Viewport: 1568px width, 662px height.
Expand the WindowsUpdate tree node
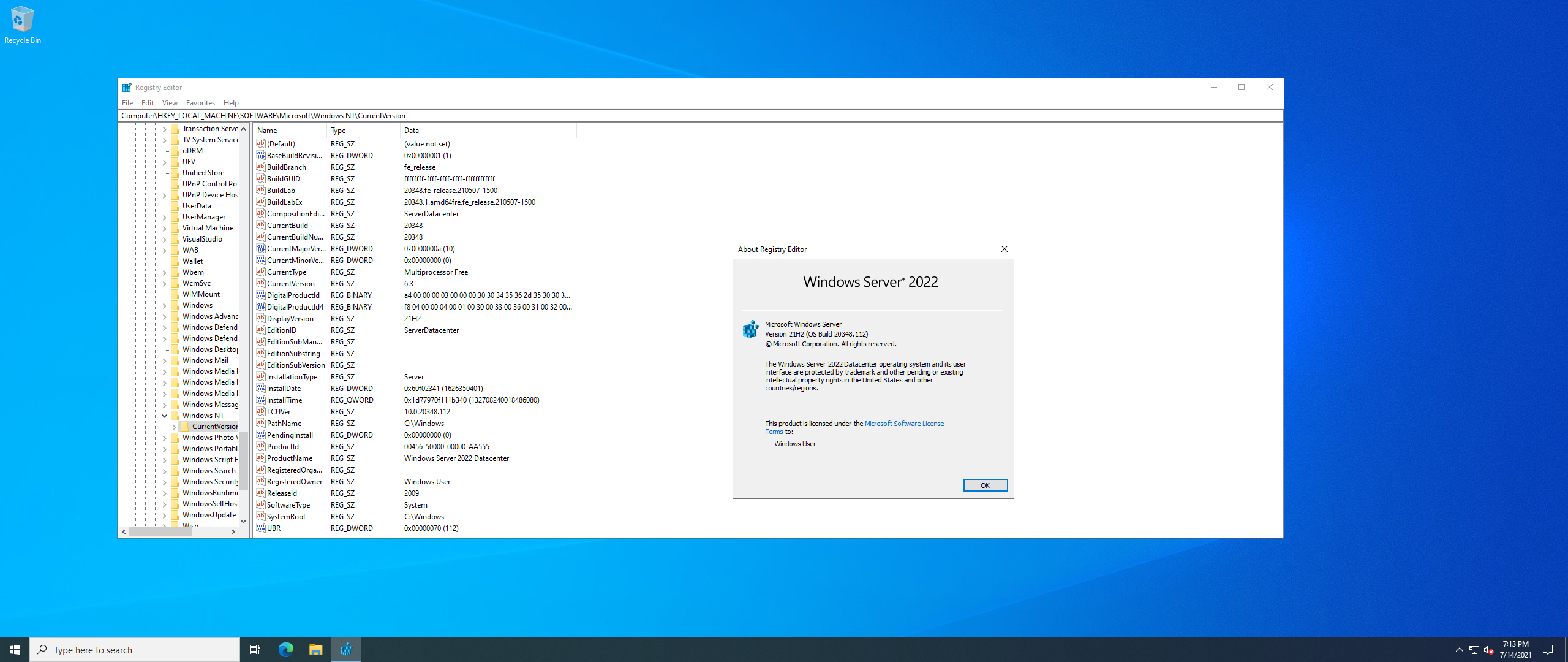tap(164, 515)
